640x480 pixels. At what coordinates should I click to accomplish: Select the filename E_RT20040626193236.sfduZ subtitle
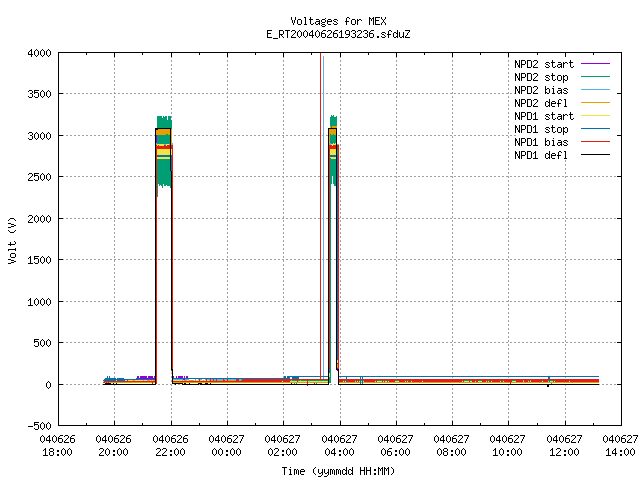pyautogui.click(x=338, y=34)
